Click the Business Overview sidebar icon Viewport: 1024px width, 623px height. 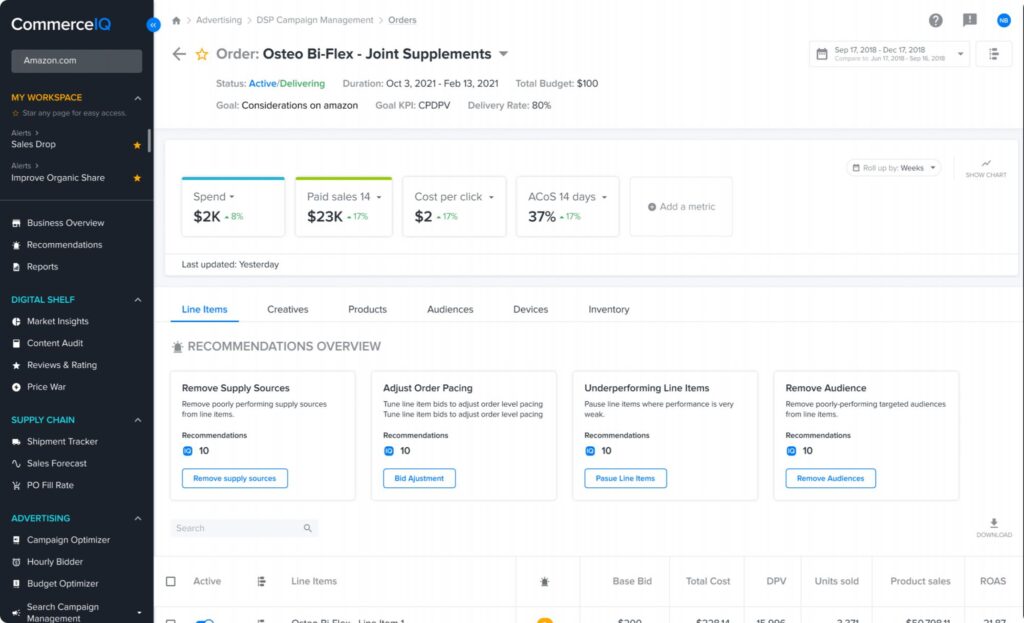click(x=16, y=223)
